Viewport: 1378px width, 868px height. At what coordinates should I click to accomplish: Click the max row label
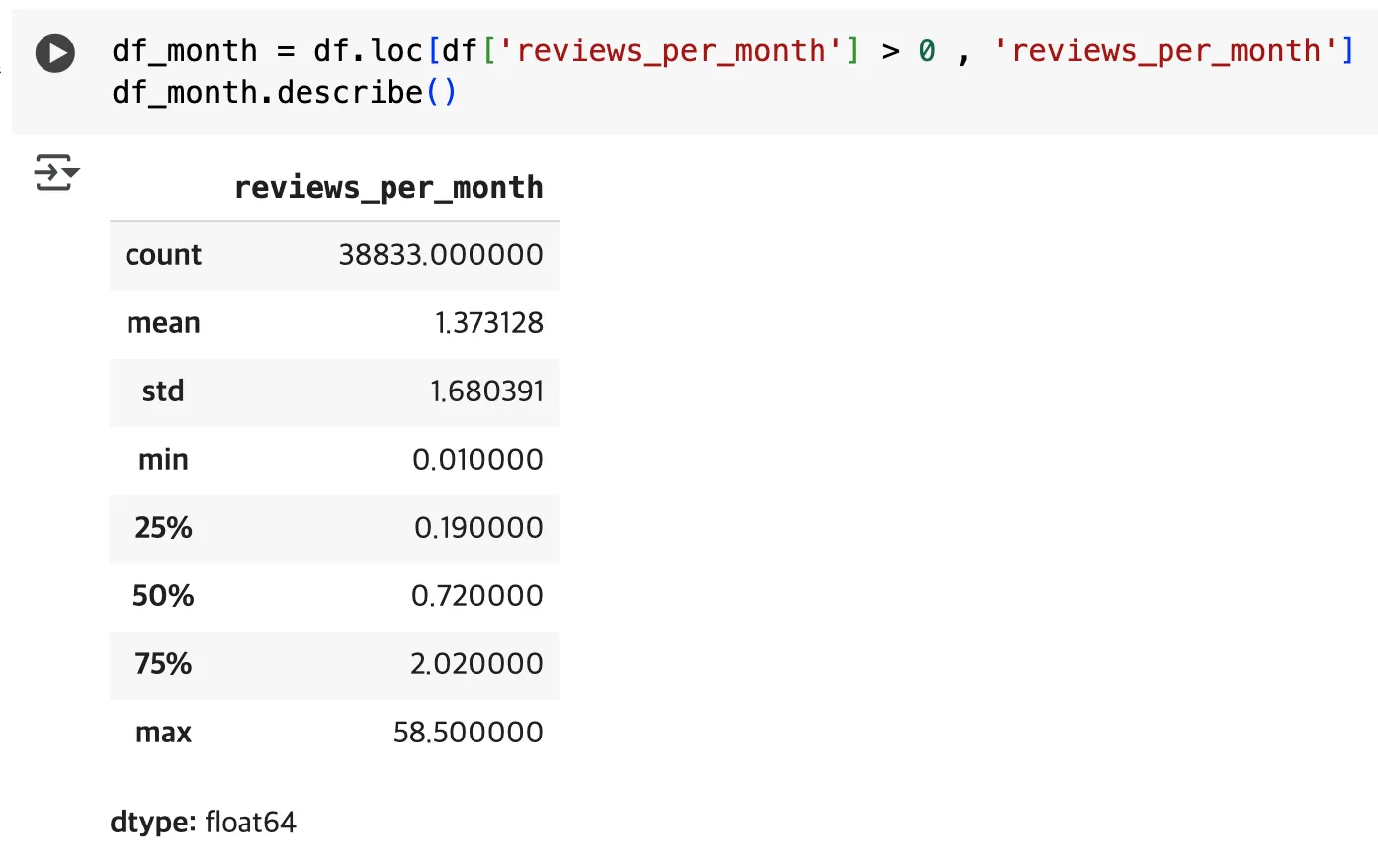[163, 733]
